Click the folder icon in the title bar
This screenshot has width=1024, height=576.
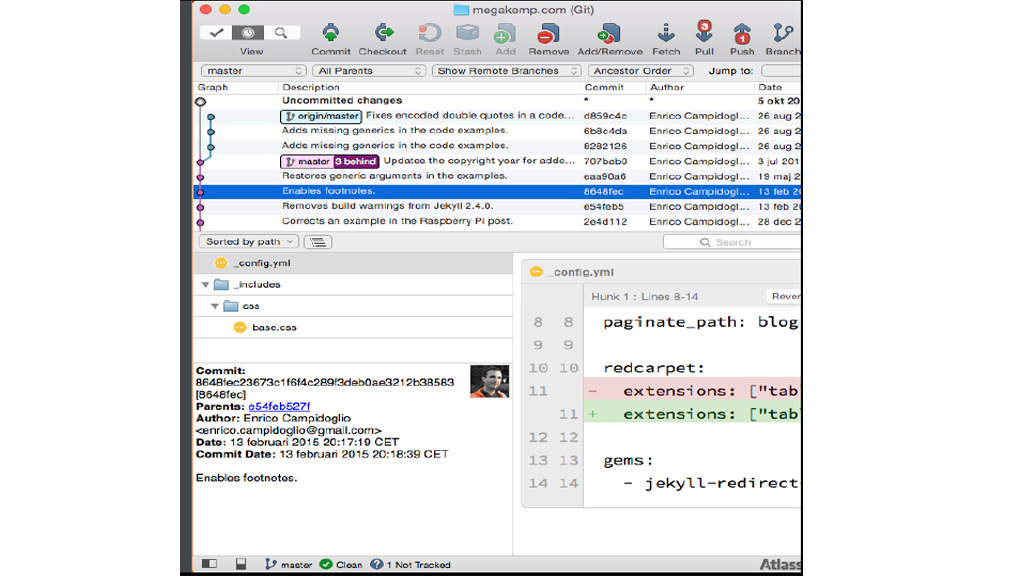(x=461, y=10)
